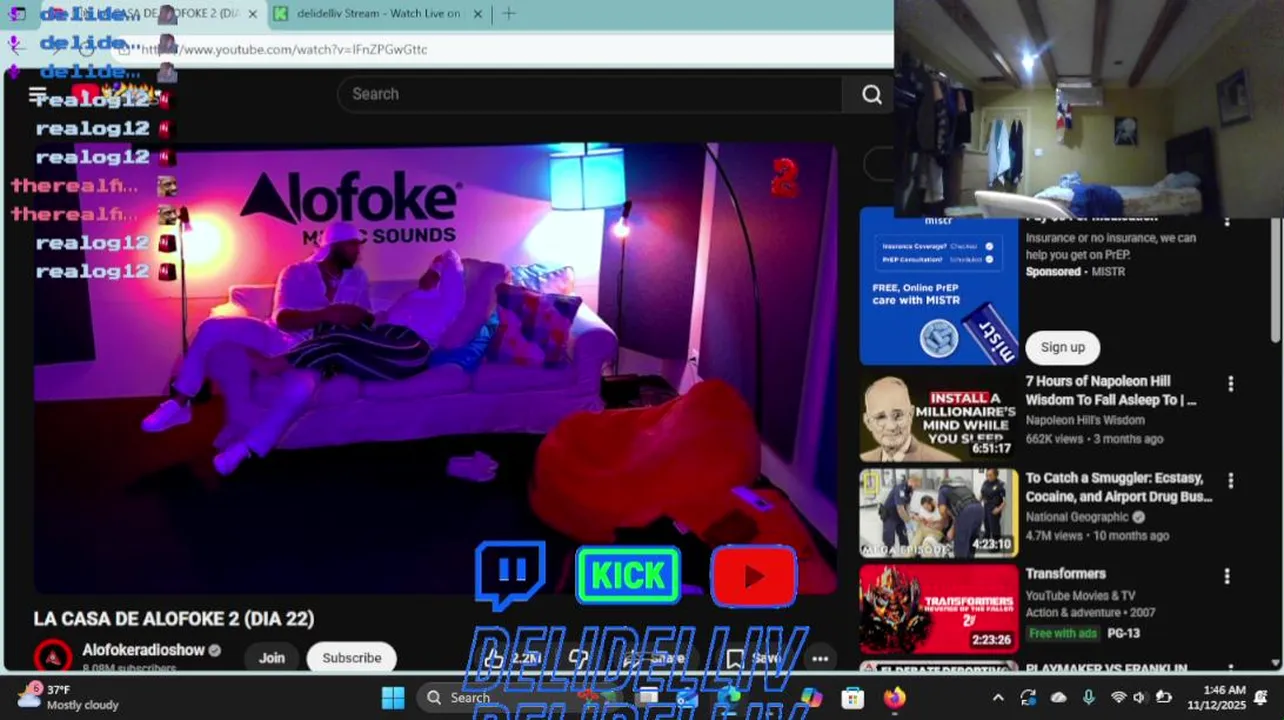Expand the hidden system tray icons chevron

click(x=998, y=698)
